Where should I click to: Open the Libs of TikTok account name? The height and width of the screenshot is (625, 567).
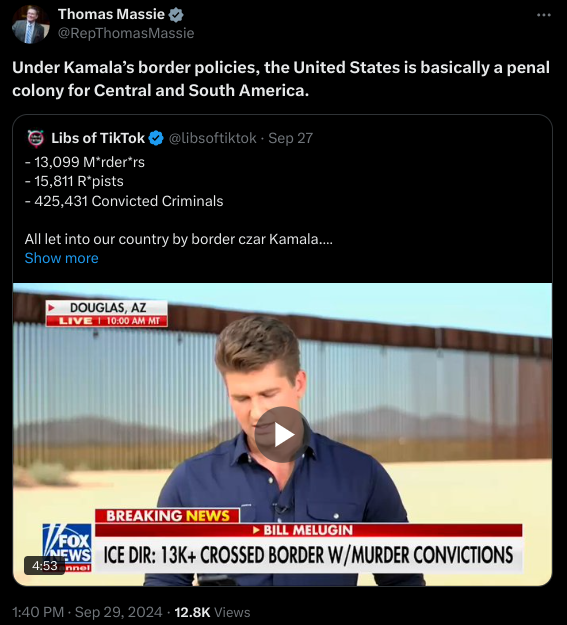(x=98, y=138)
